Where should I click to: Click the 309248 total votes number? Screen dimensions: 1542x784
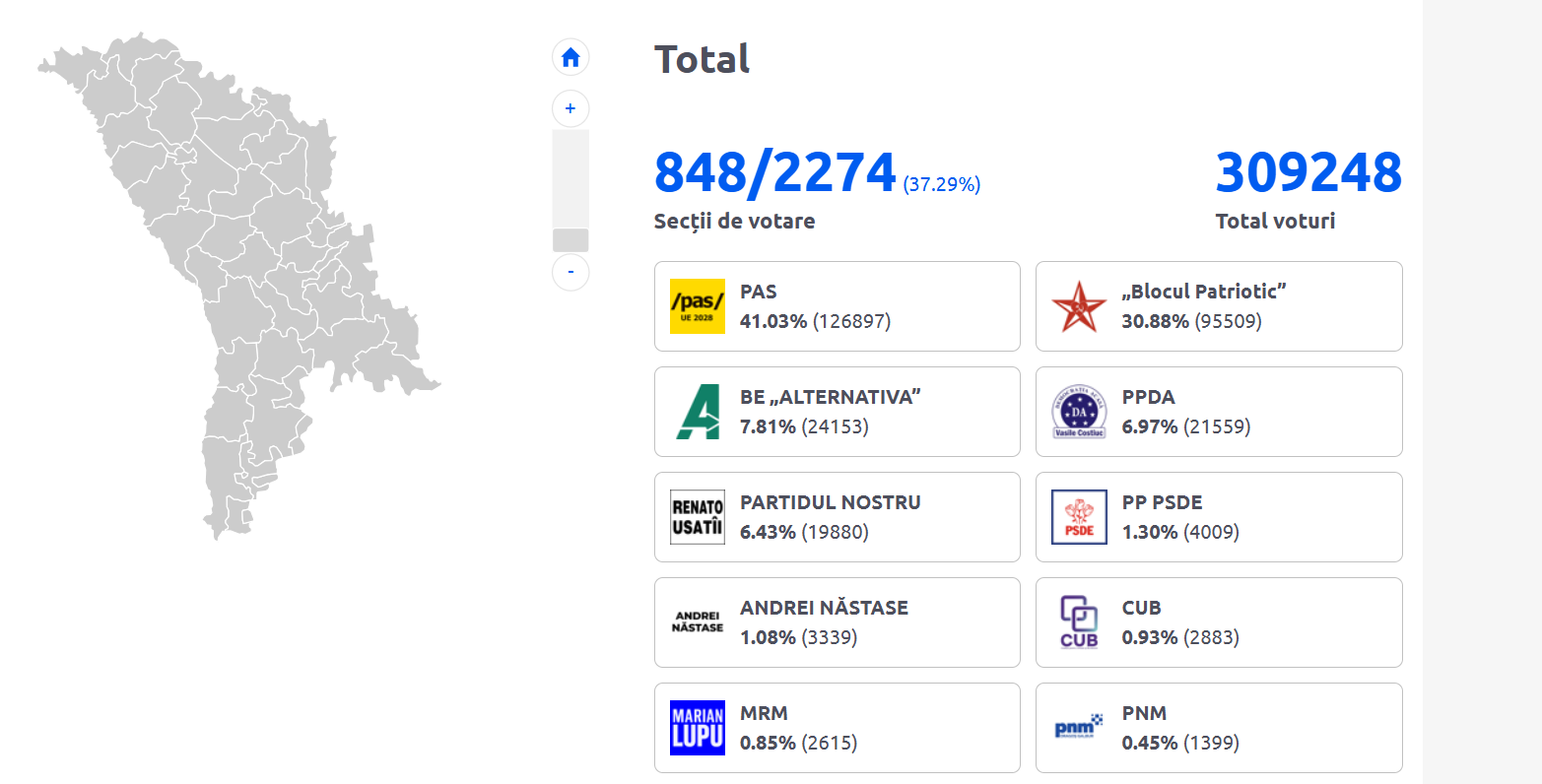(x=1307, y=173)
